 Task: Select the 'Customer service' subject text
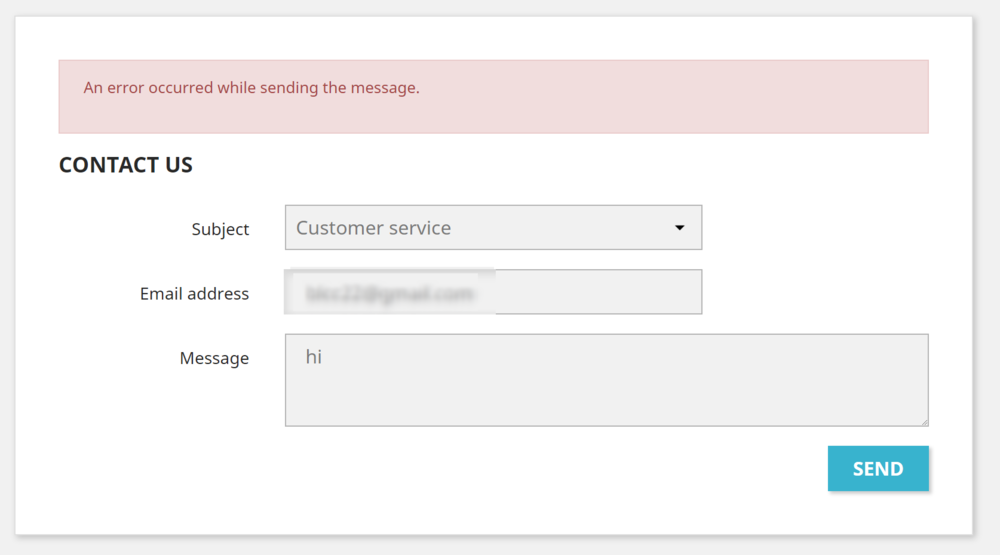[x=373, y=228]
